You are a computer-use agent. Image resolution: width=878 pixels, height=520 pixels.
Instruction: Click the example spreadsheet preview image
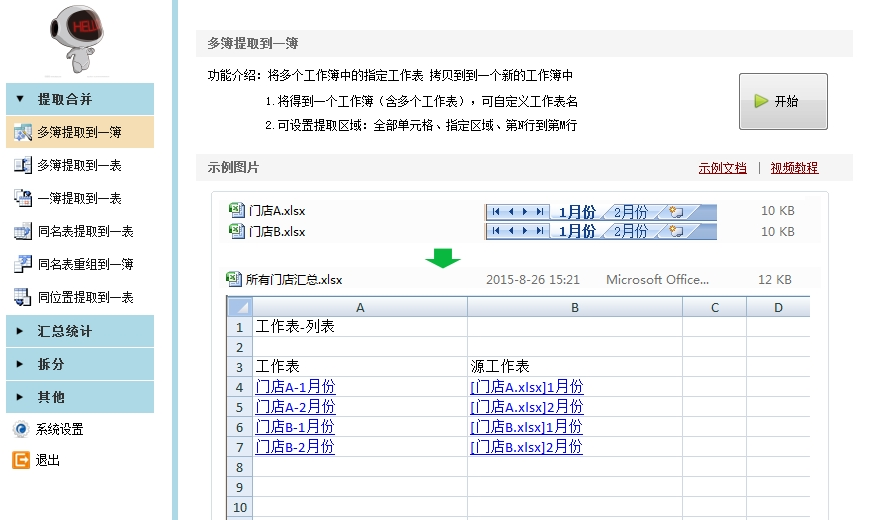[518, 400]
